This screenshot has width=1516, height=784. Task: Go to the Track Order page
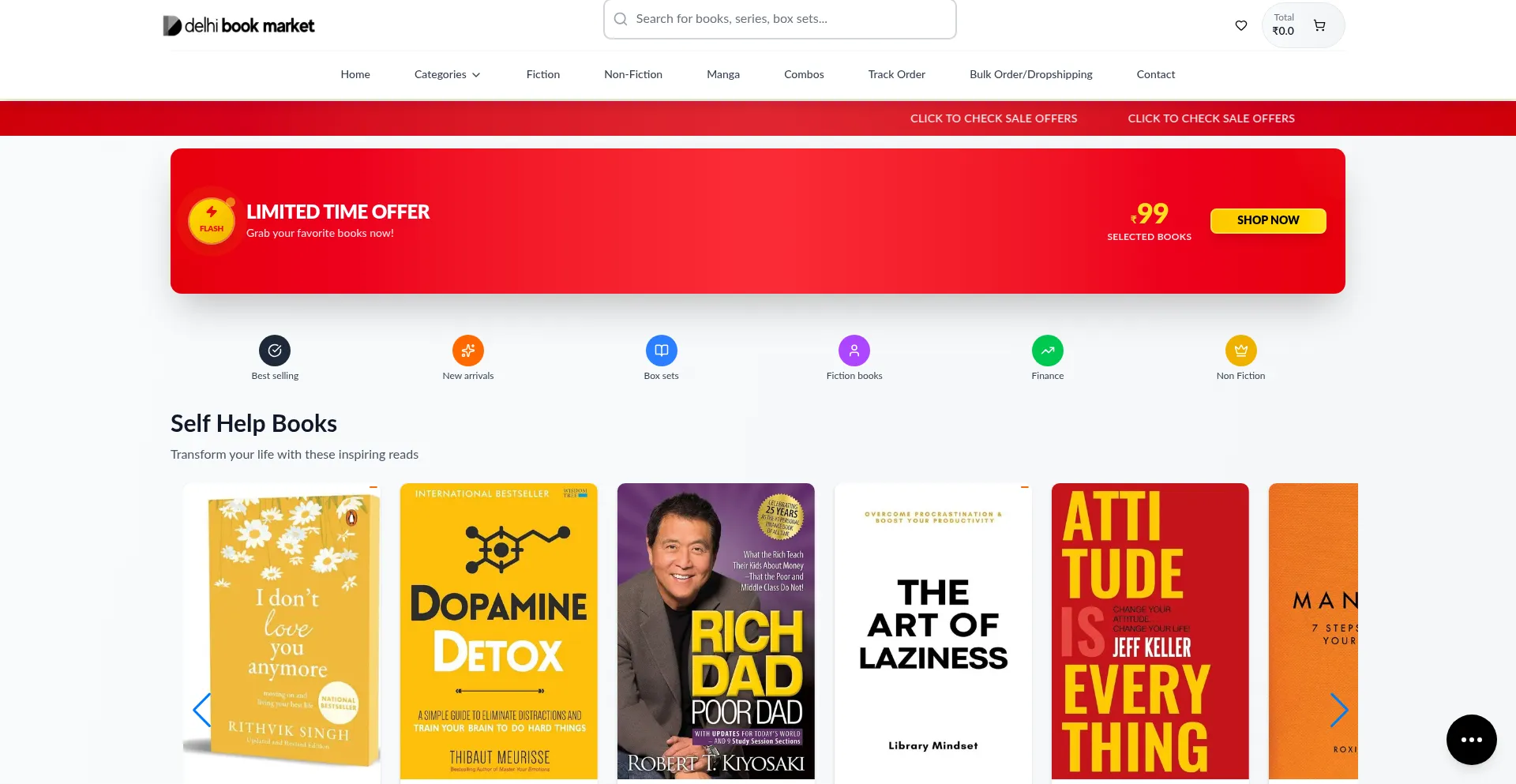[897, 74]
